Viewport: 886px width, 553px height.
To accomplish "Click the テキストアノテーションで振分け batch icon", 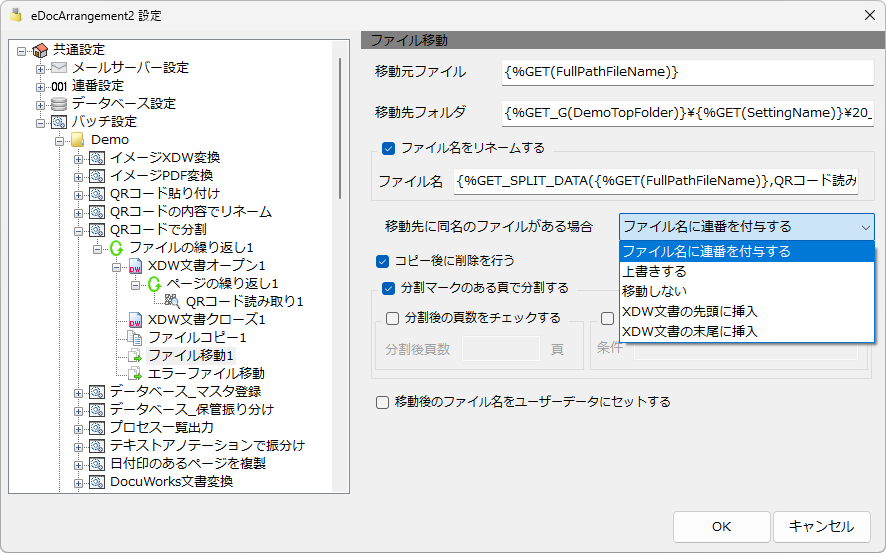I will [97, 446].
